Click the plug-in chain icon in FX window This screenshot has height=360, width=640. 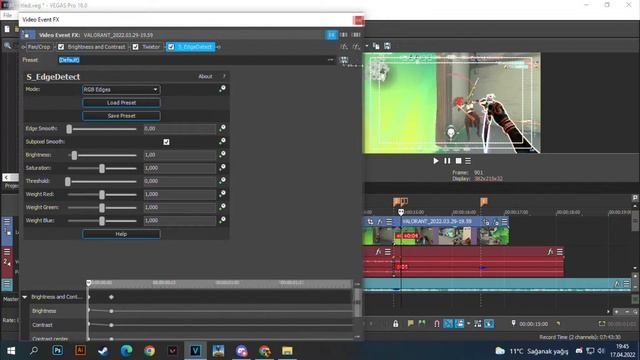coord(344,47)
